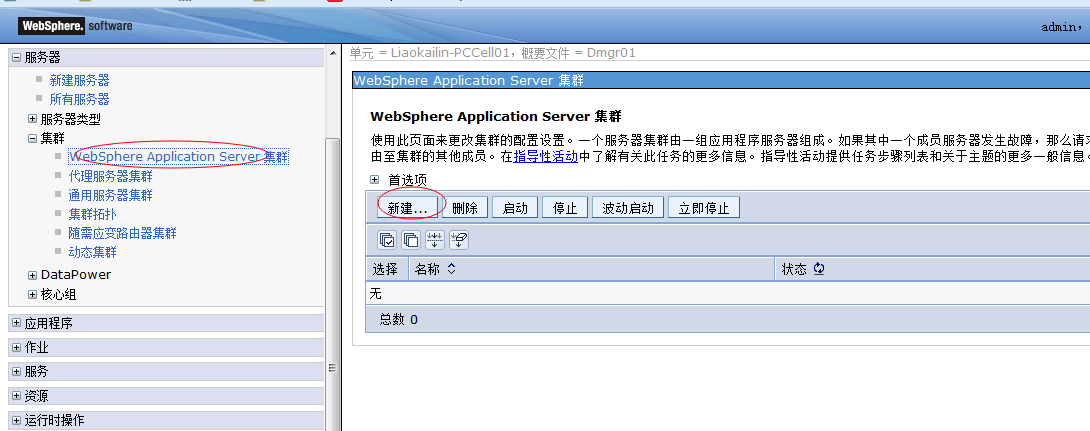Click the splitter handle between panels

[332, 368]
